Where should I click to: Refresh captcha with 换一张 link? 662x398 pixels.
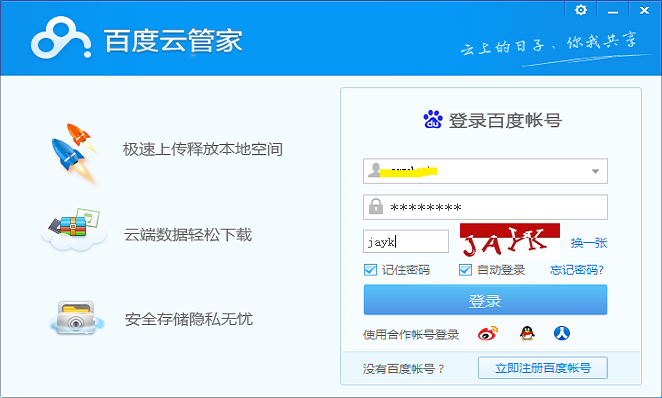click(589, 243)
